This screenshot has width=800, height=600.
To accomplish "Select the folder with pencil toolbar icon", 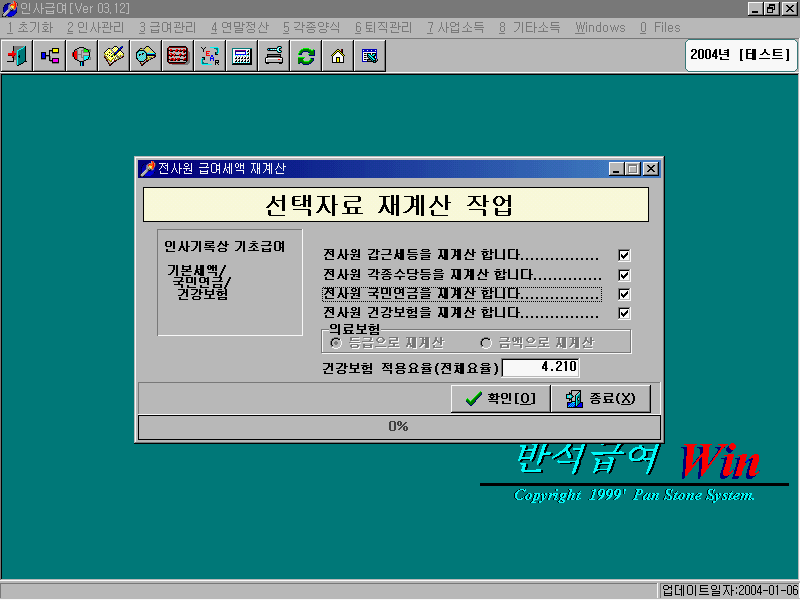I will pos(145,57).
